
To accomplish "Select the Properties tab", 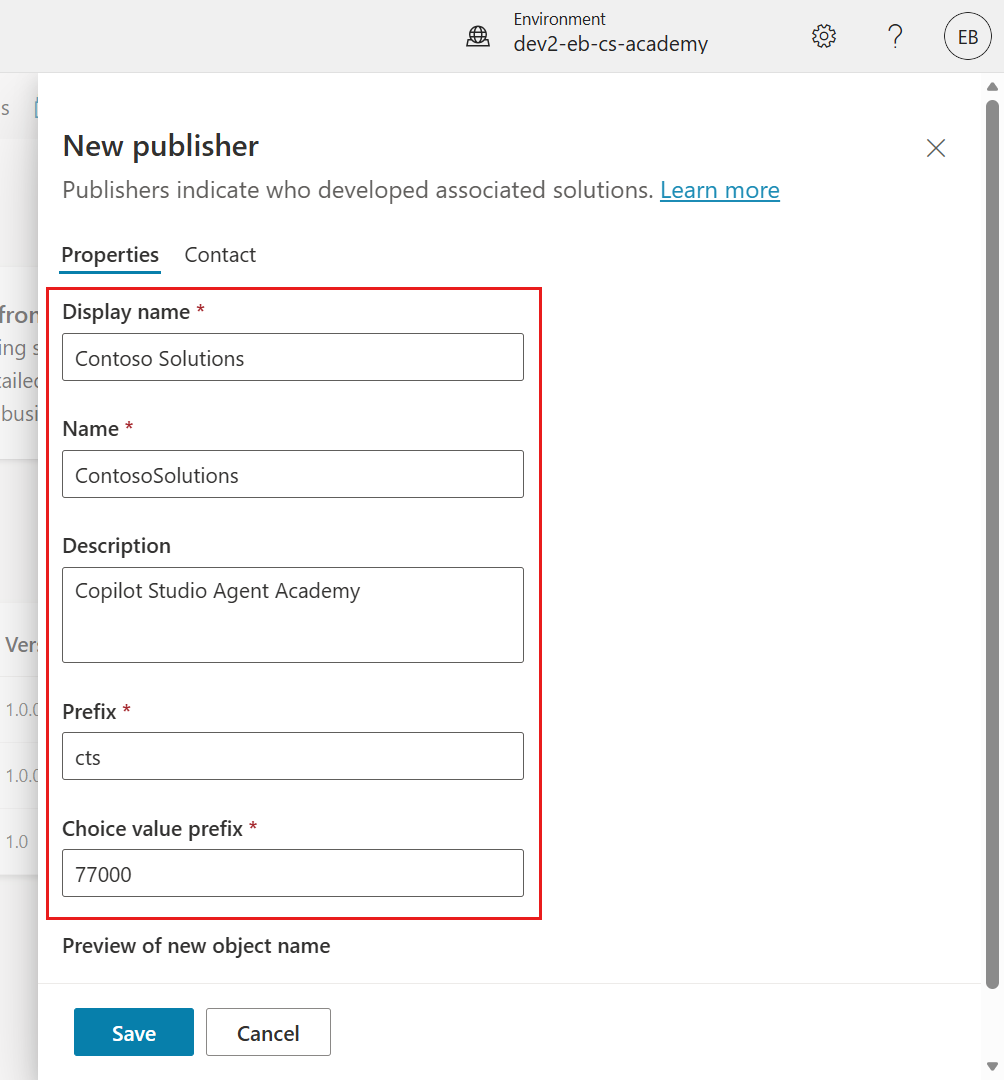I will (110, 255).
